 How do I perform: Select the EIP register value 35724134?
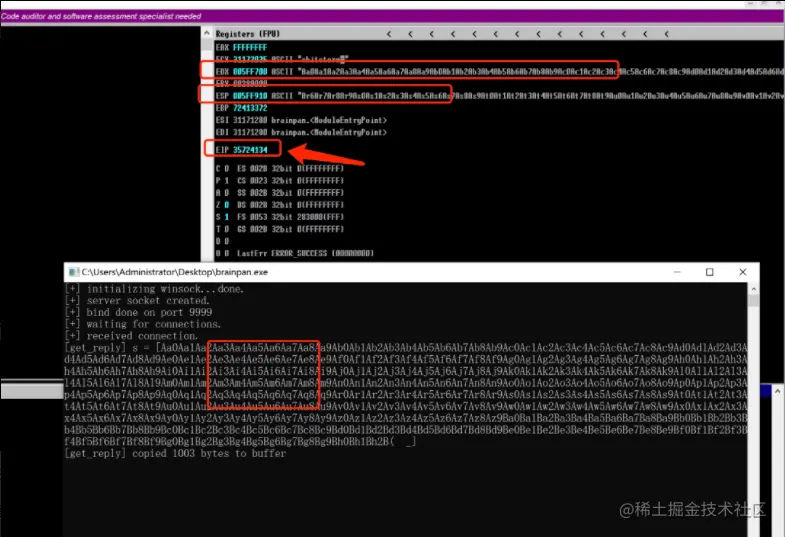250,150
